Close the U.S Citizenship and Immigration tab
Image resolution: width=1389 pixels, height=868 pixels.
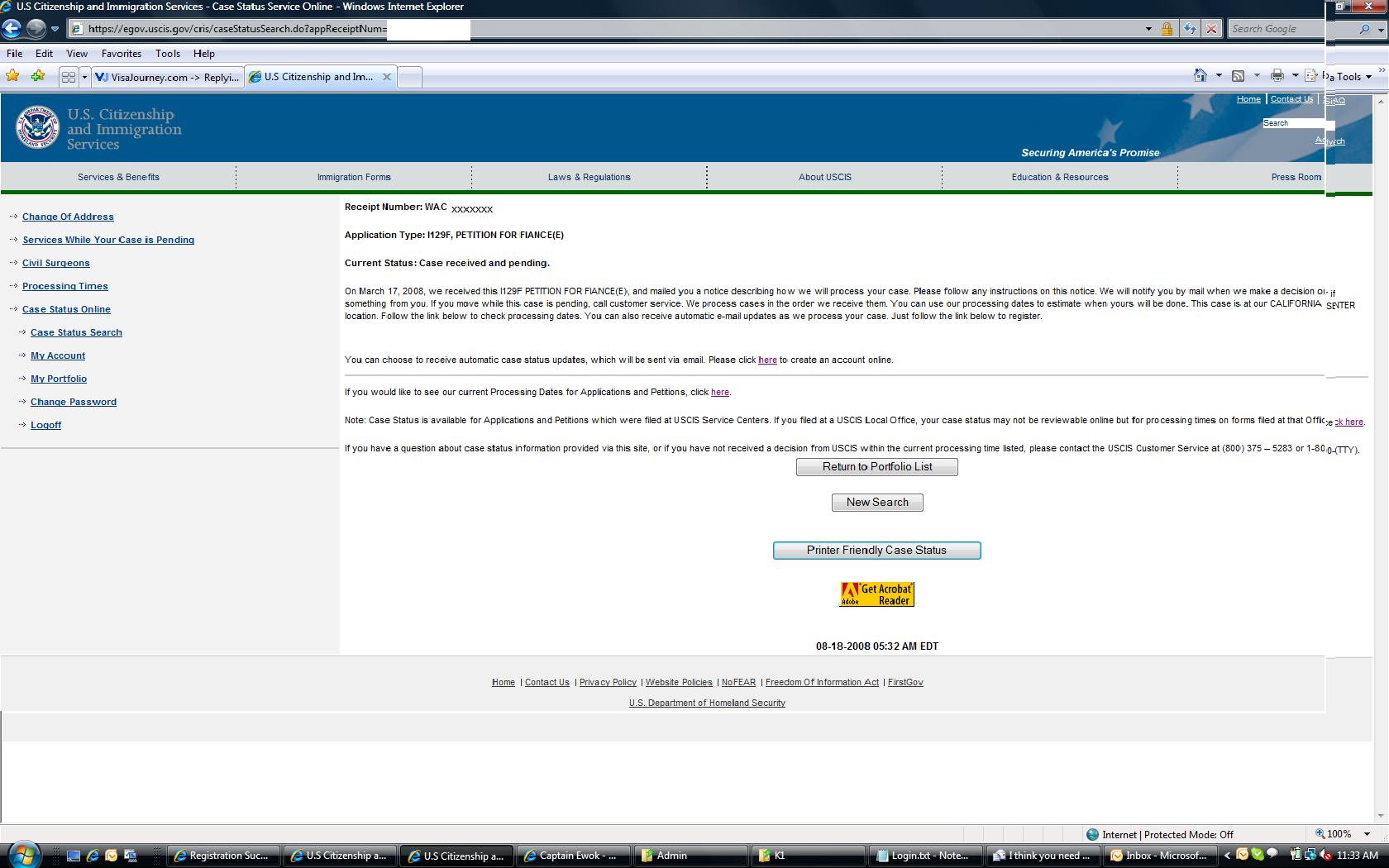(x=386, y=77)
